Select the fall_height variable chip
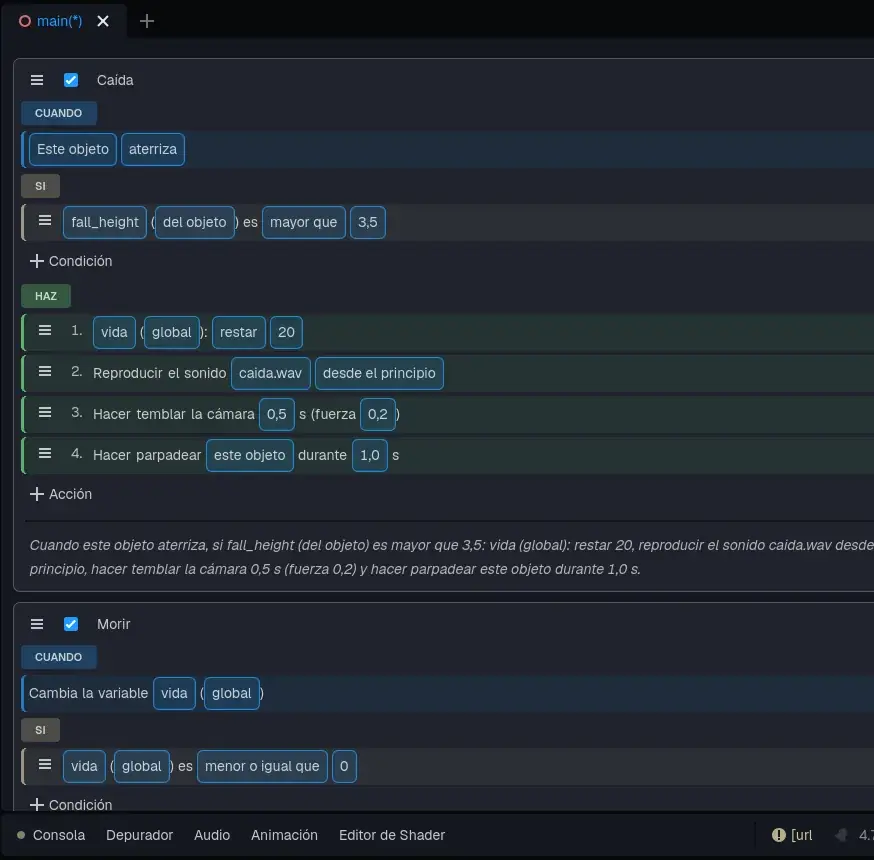 pyautogui.click(x=105, y=222)
